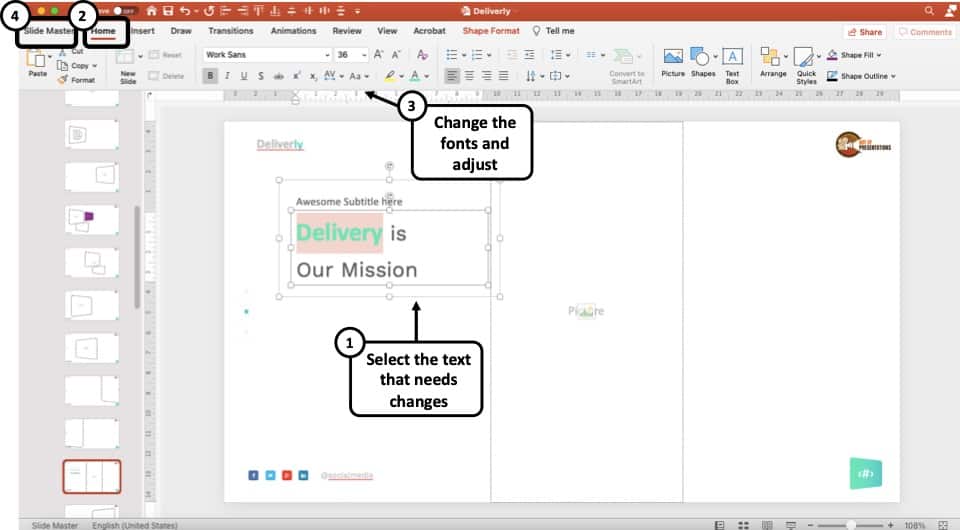Open Quick Styles gallery
The image size is (960, 530).
pyautogui.click(x=806, y=65)
